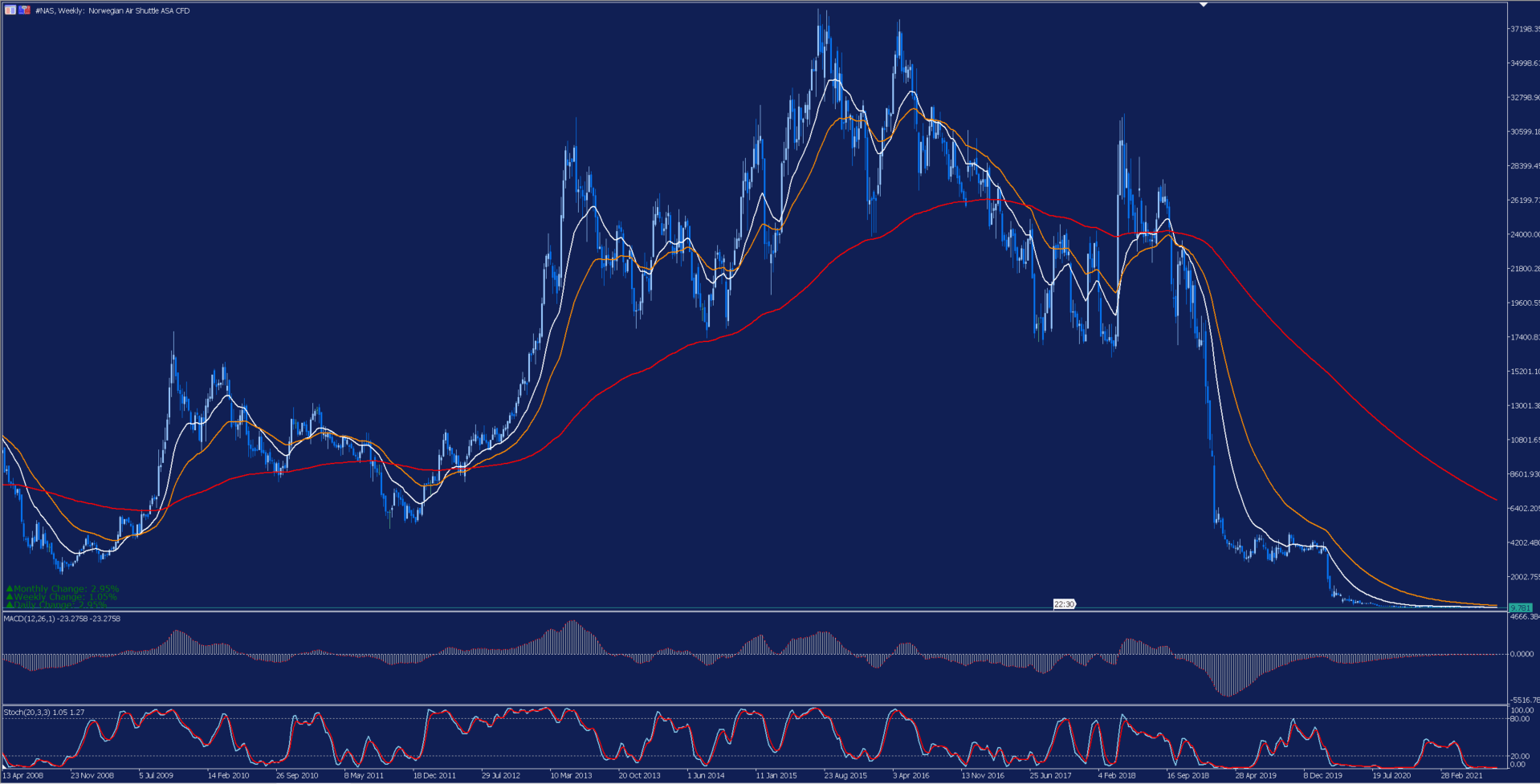Image resolution: width=1540 pixels, height=784 pixels.
Task: Click the Stochastic 80.00 level label
Action: [1519, 719]
